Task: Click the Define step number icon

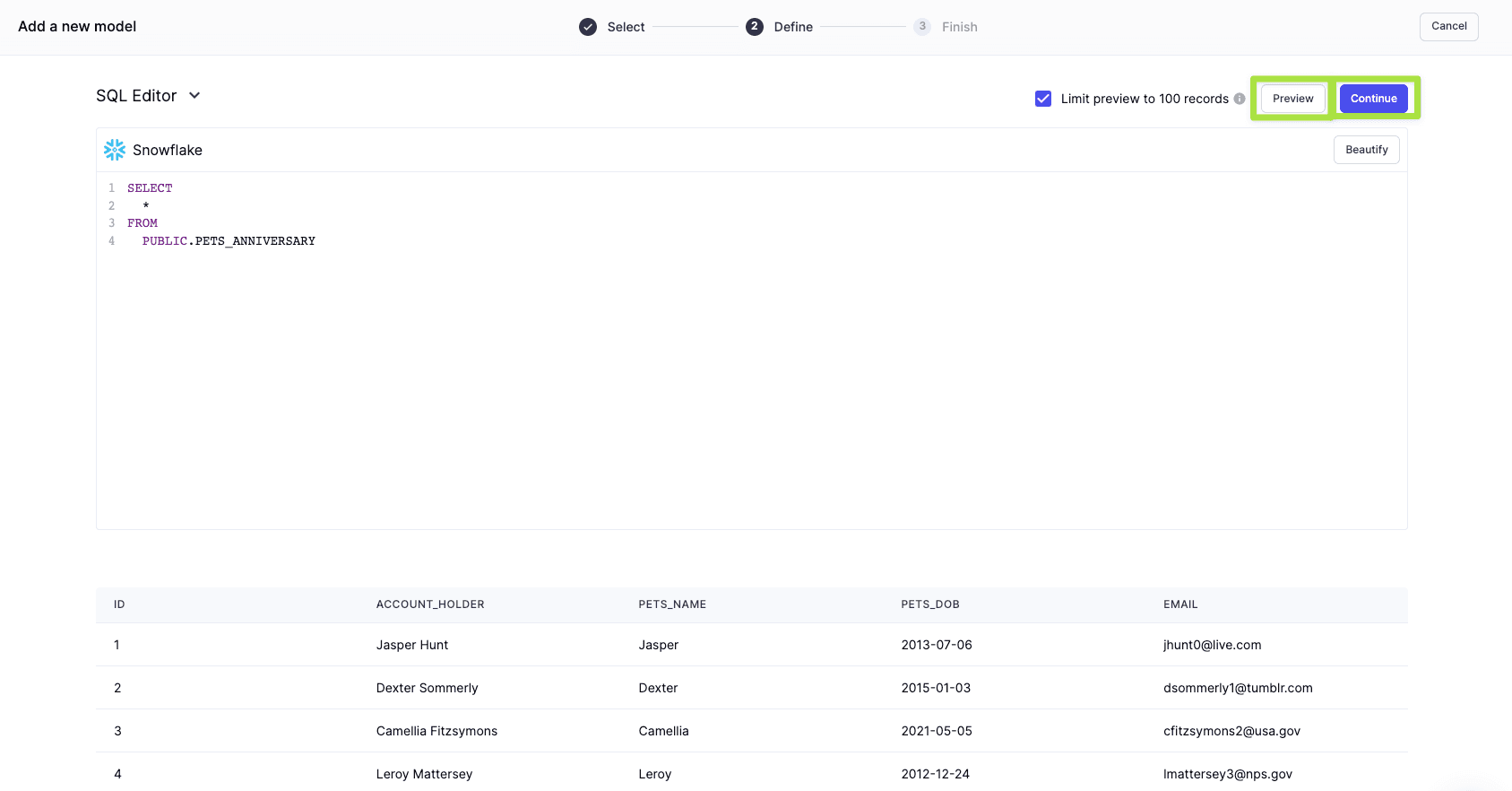Action: pos(755,27)
